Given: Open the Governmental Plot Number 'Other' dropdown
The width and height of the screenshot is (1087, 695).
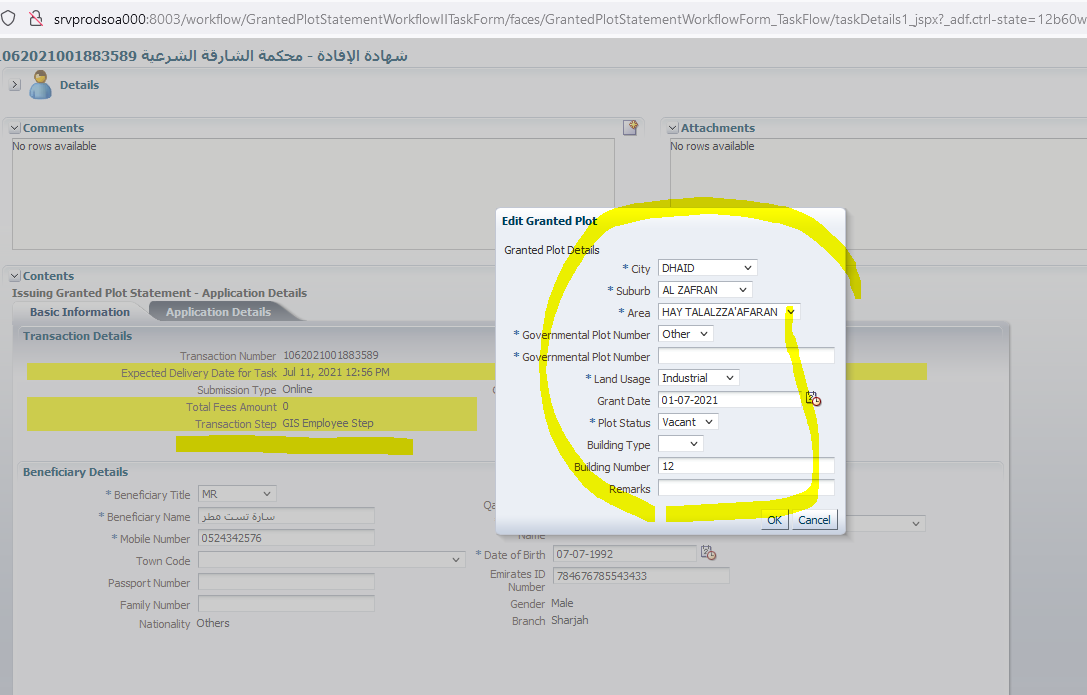Looking at the screenshot, I should (686, 334).
